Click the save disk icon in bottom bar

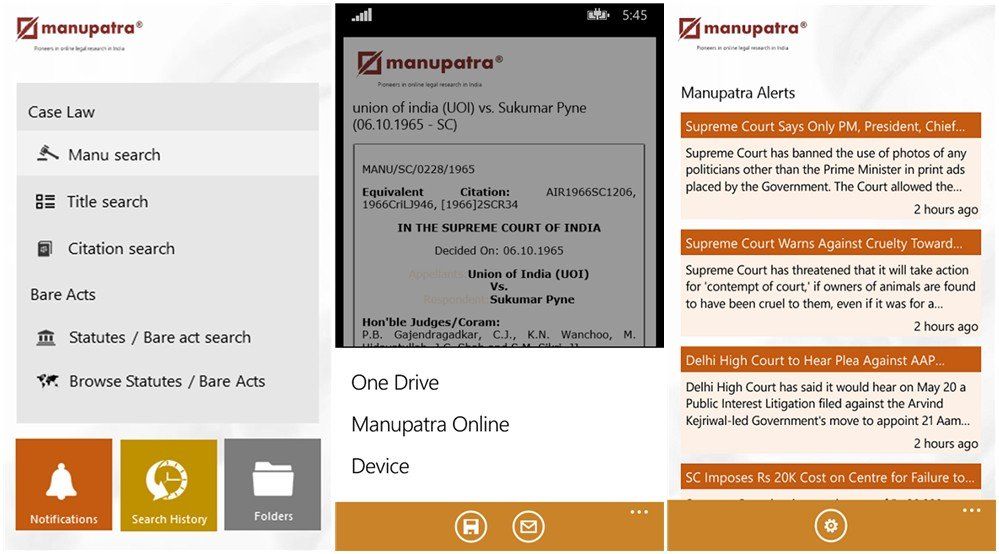tap(471, 527)
